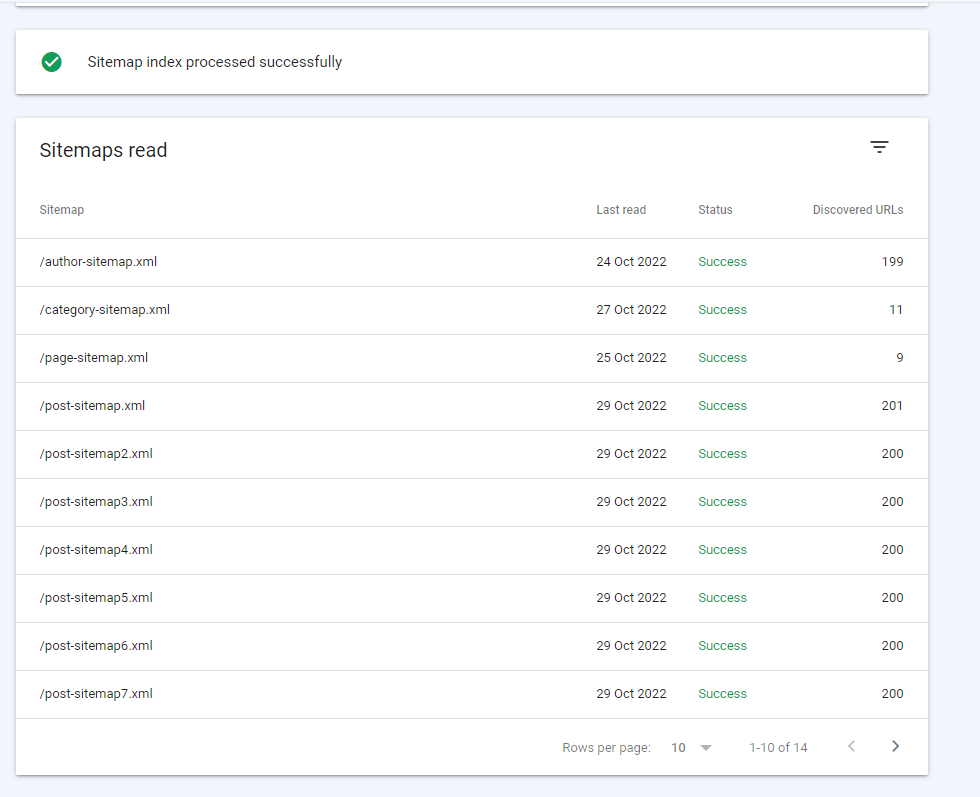Select the /post-sitemap2.xml row
Screen dimensions: 980x797
pos(96,454)
